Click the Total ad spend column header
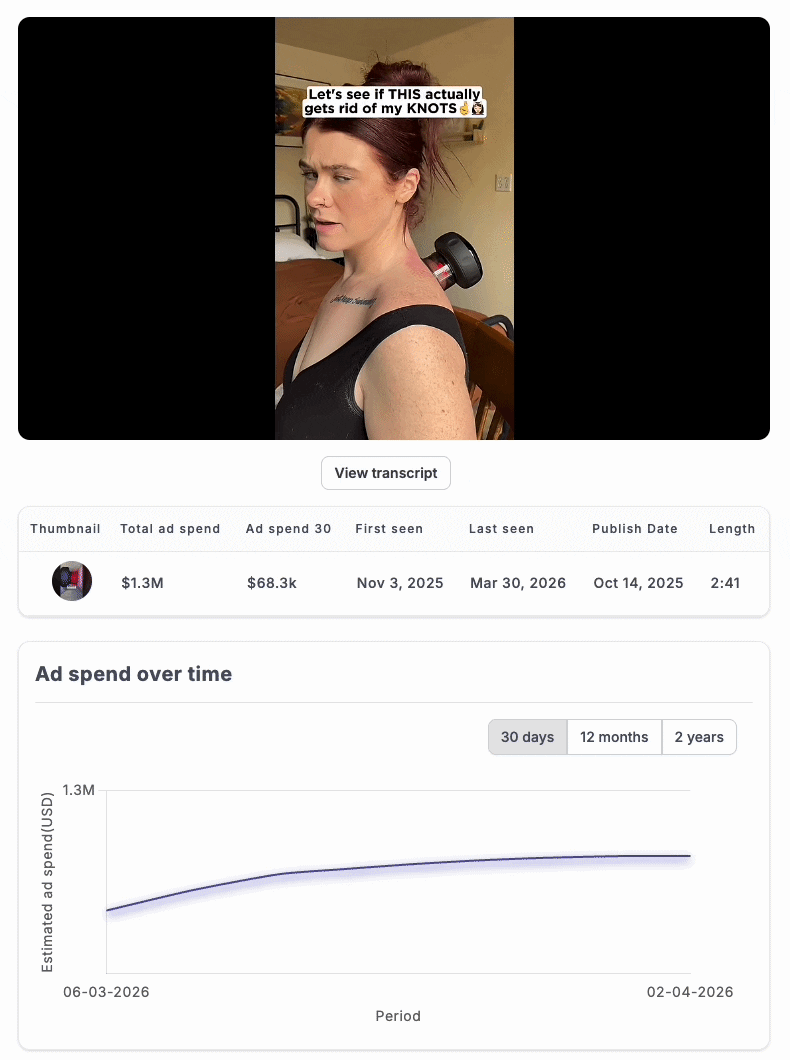The image size is (790, 1060). click(170, 529)
